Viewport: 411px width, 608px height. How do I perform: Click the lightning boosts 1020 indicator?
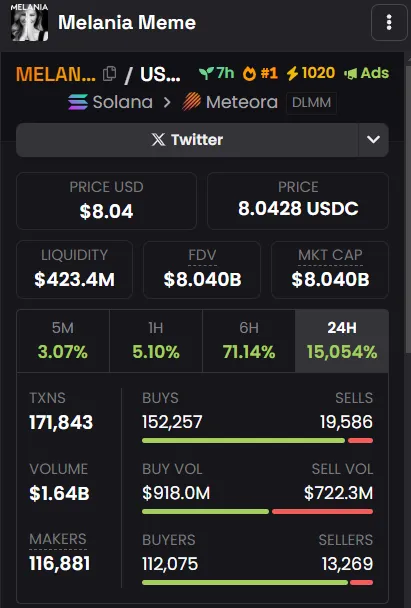pyautogui.click(x=310, y=73)
